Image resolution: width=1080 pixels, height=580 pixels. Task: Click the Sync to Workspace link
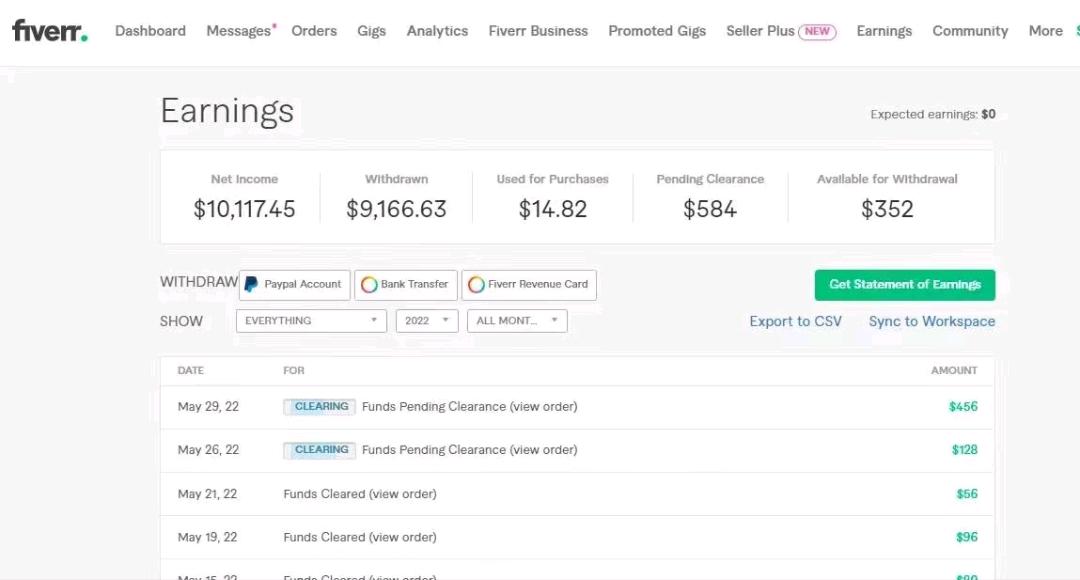pos(931,321)
